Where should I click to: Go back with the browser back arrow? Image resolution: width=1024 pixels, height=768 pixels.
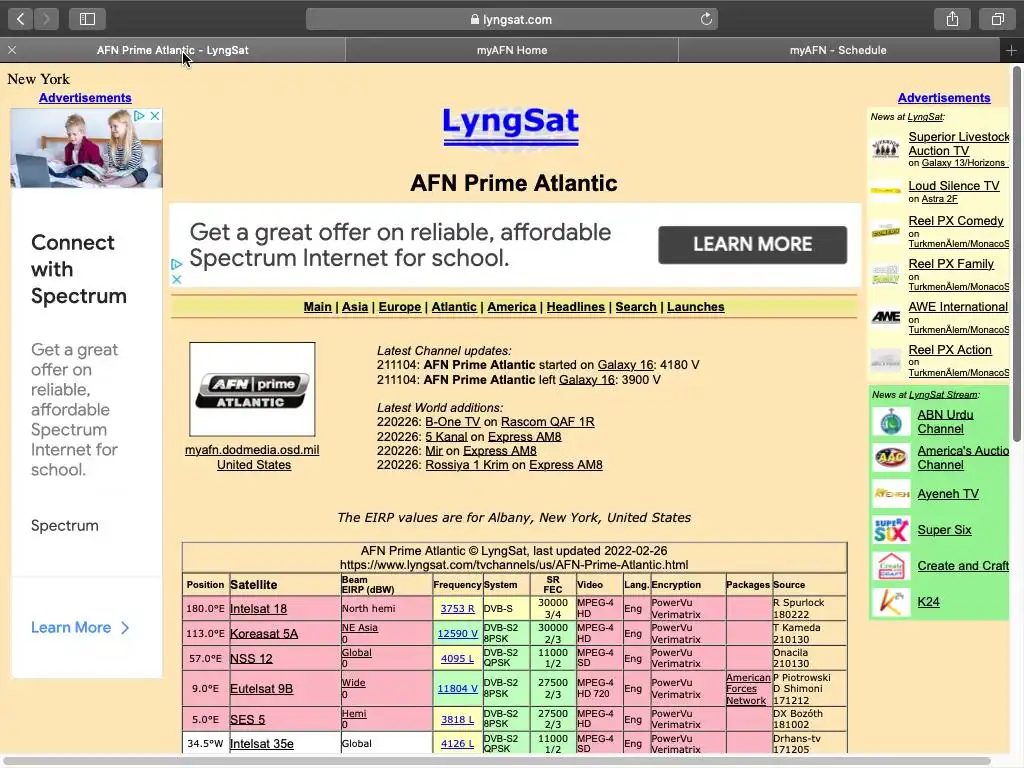coord(20,19)
